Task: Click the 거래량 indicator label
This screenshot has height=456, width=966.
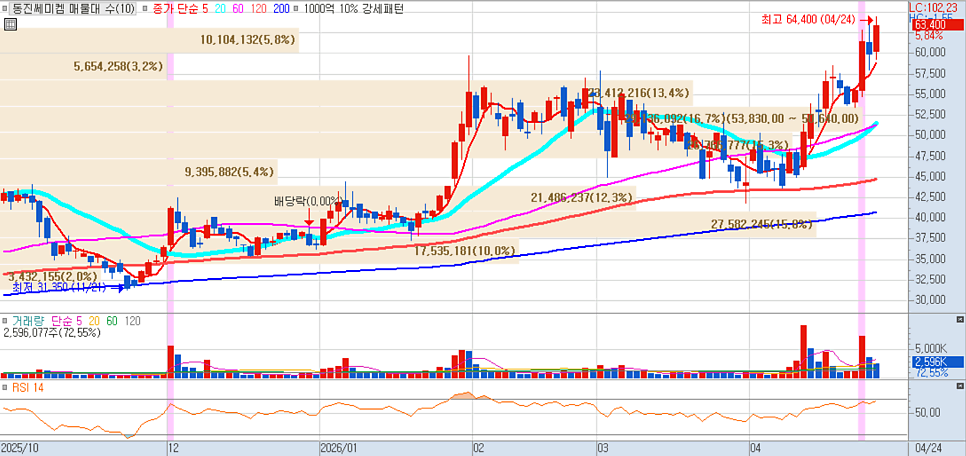Action: click(x=29, y=322)
